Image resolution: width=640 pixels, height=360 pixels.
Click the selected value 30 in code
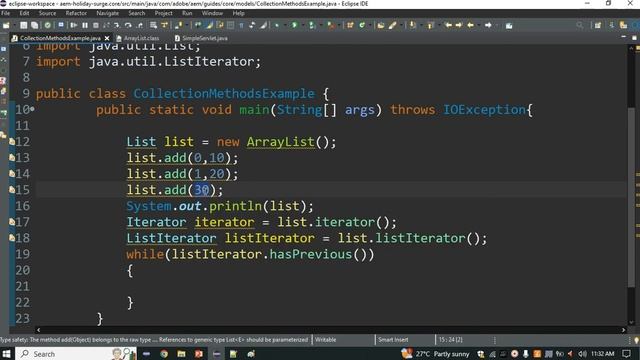click(202, 190)
